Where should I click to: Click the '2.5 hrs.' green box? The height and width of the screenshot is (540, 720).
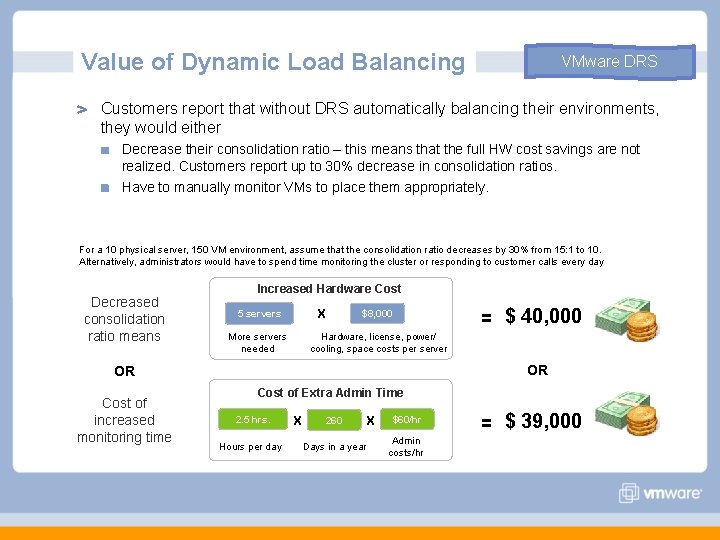pos(253,419)
